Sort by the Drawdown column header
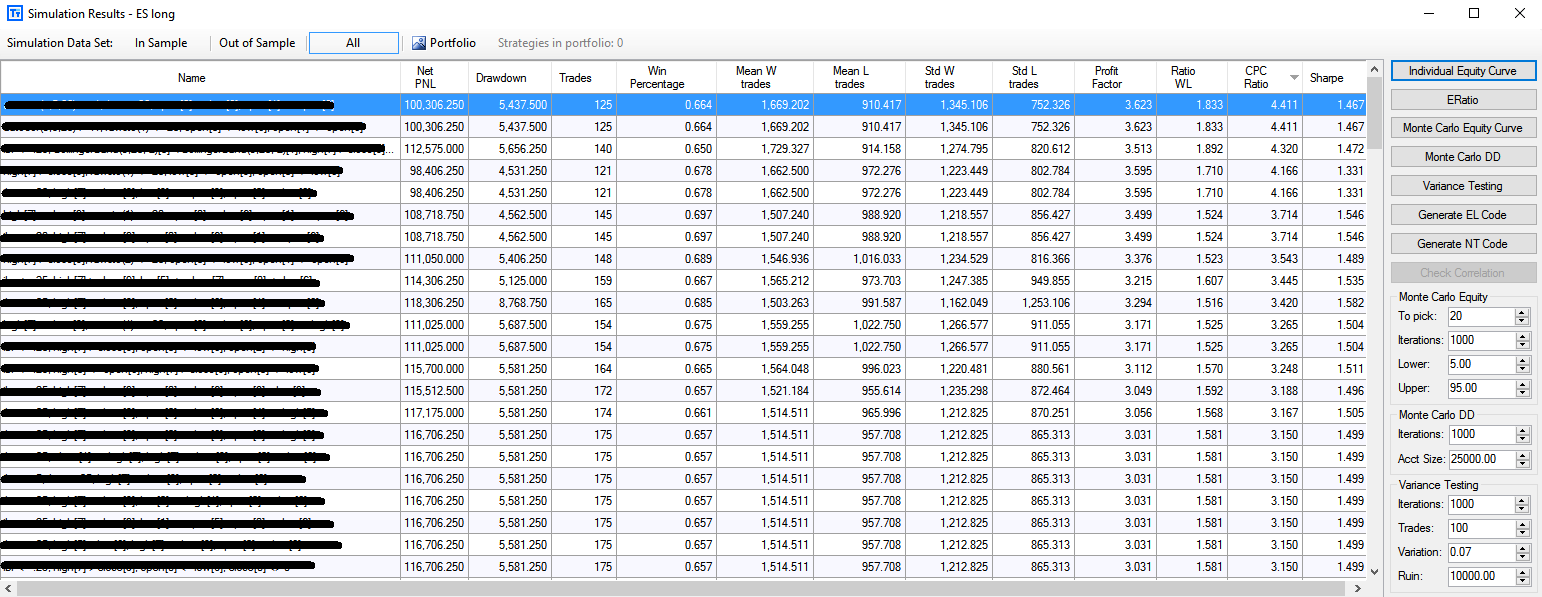This screenshot has height=597, width=1542. [x=510, y=78]
